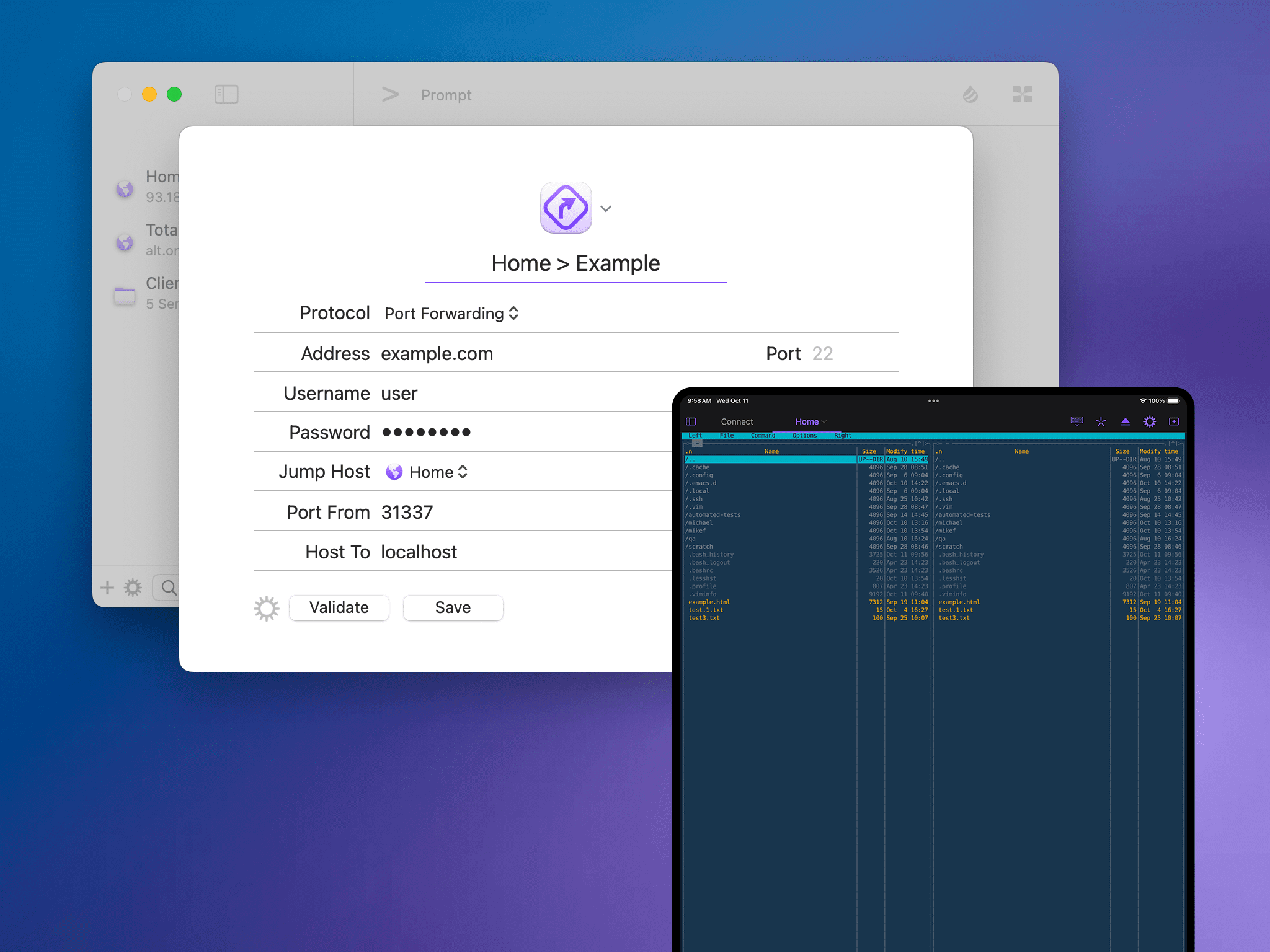Open the keyboard shortcuts command icon
Image resolution: width=1270 pixels, height=952 pixels.
point(1022,94)
